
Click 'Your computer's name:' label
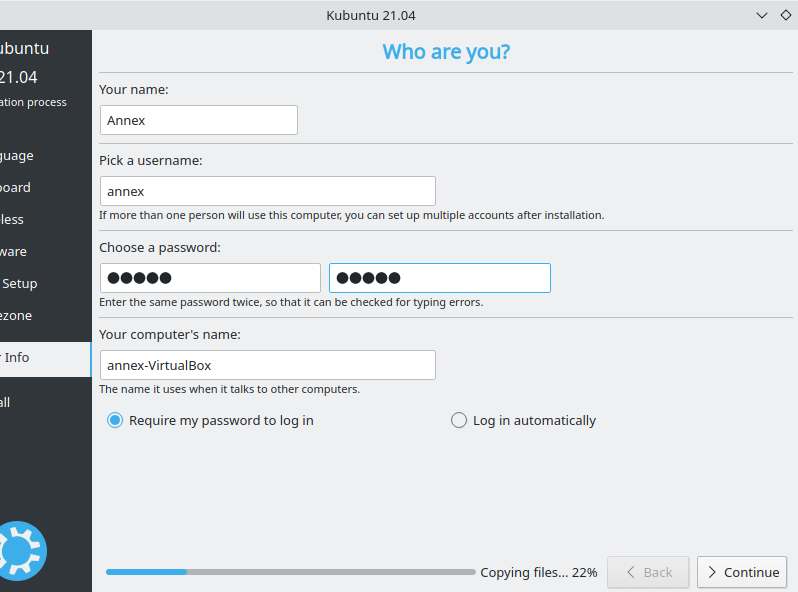point(170,334)
